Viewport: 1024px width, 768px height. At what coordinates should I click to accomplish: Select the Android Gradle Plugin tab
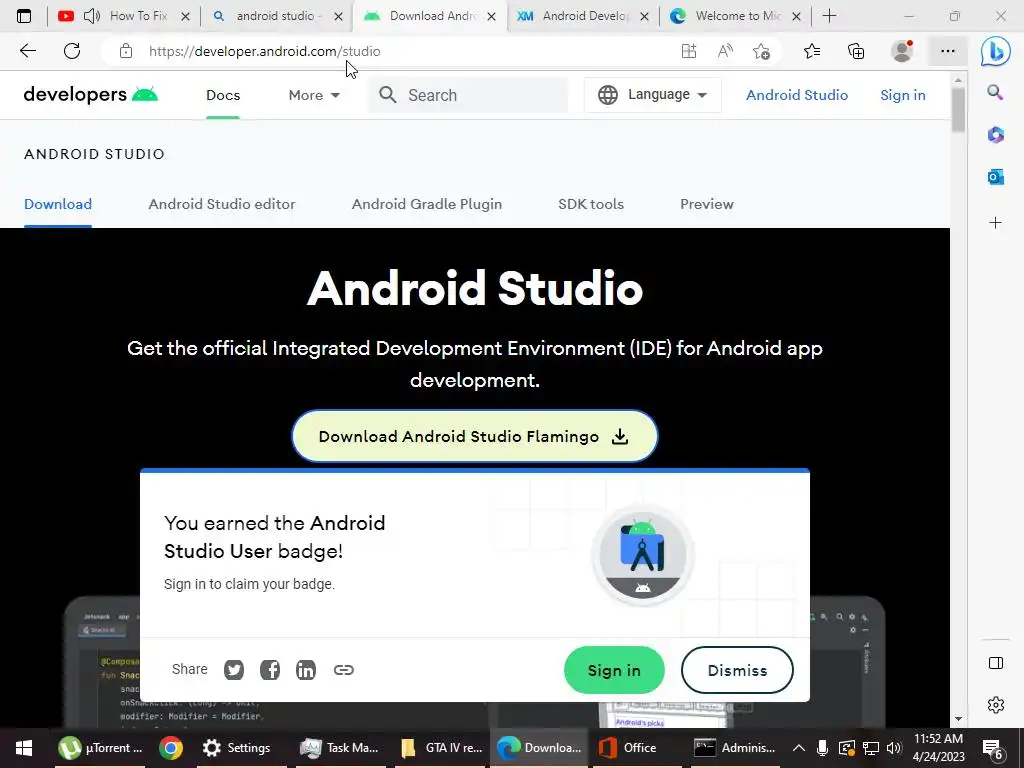426,204
